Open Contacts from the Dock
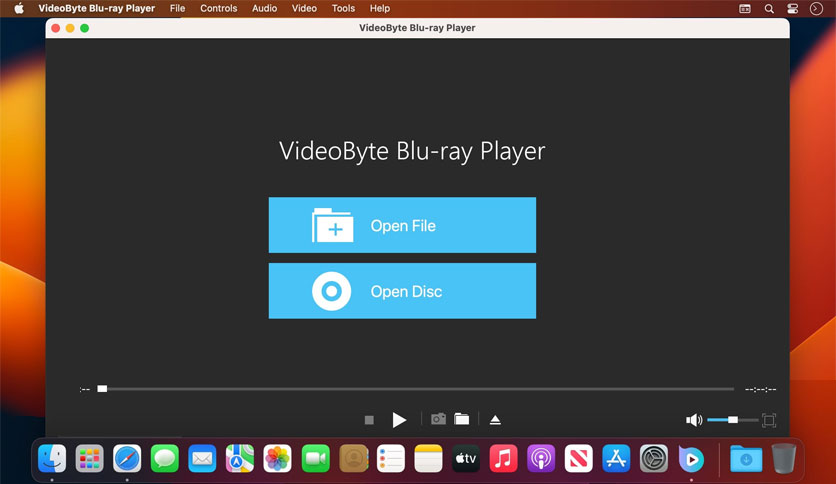The height and width of the screenshot is (484, 836). point(353,458)
